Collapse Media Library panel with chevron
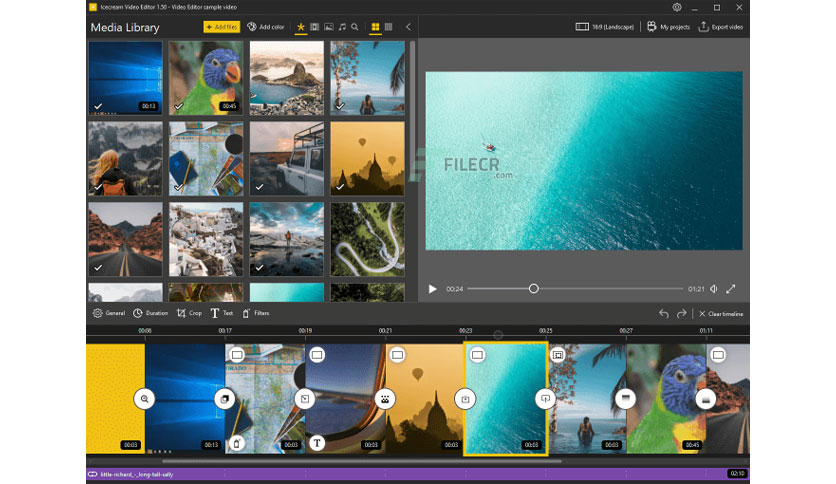Viewport: 836px width, 484px height. pyautogui.click(x=408, y=27)
